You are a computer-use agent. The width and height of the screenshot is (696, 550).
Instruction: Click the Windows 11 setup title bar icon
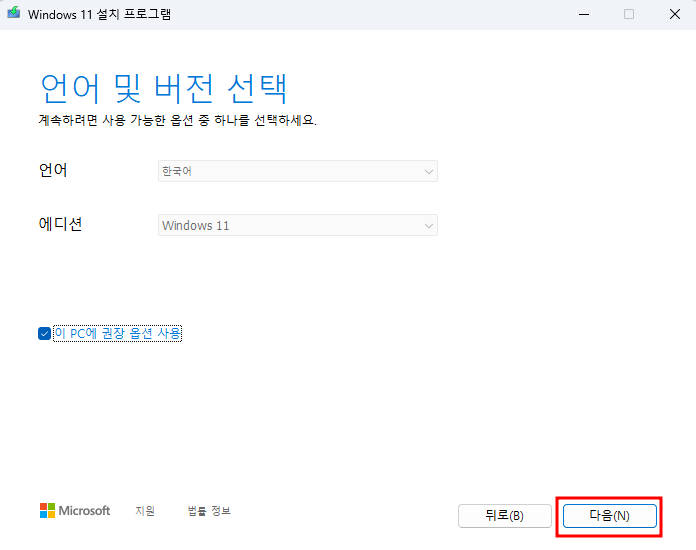[x=14, y=13]
